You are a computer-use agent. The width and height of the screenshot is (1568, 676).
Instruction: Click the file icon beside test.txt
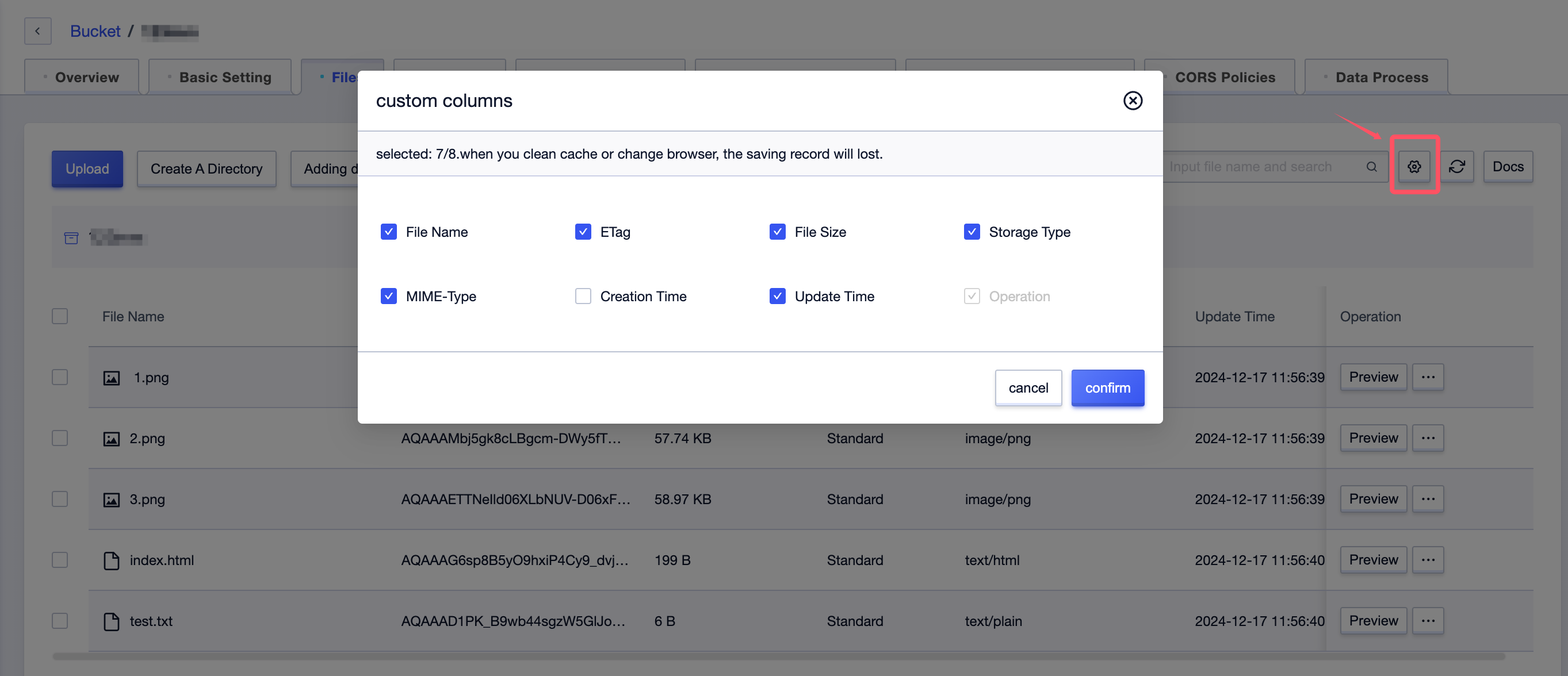(x=112, y=621)
